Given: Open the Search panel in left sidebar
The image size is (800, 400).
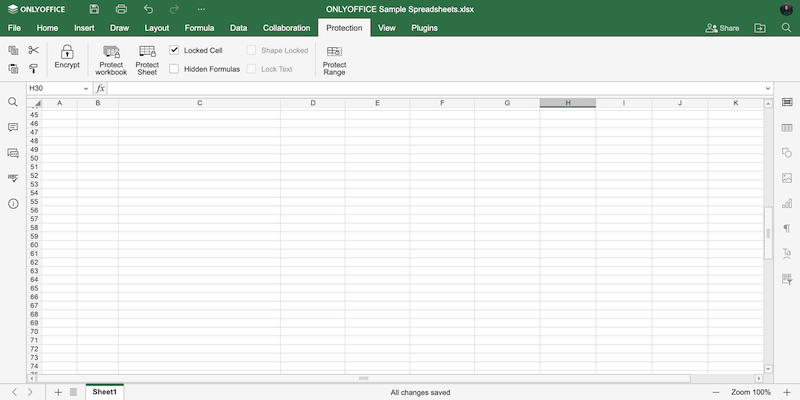Looking at the screenshot, I should (13, 102).
